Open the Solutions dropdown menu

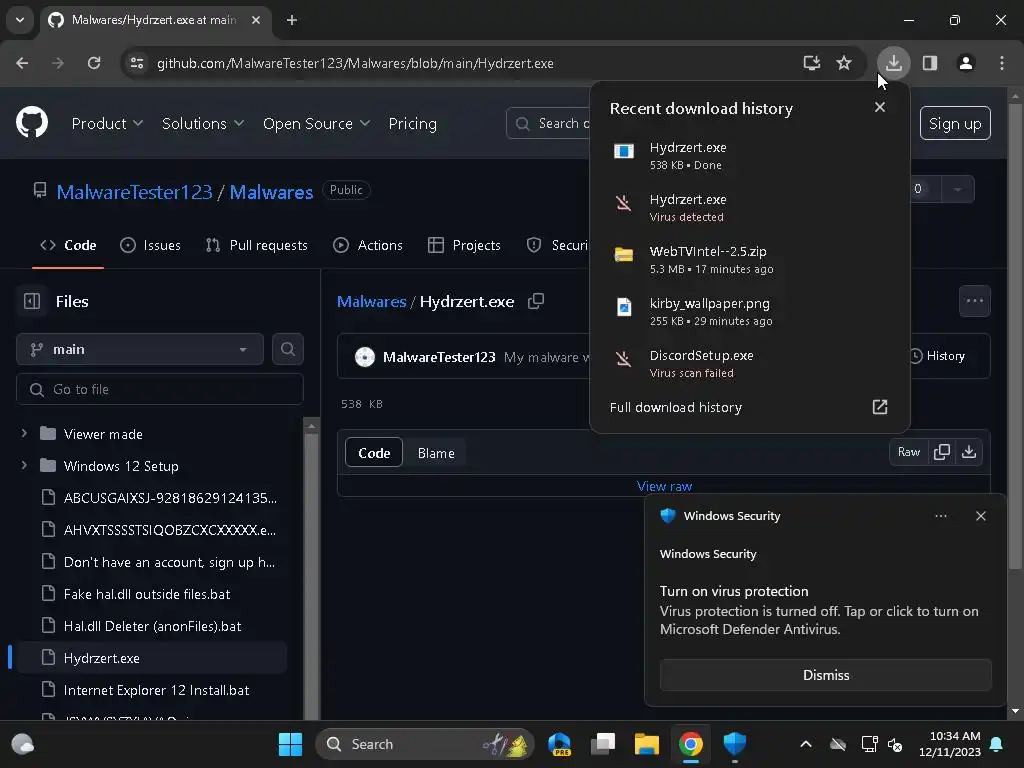[x=202, y=123]
